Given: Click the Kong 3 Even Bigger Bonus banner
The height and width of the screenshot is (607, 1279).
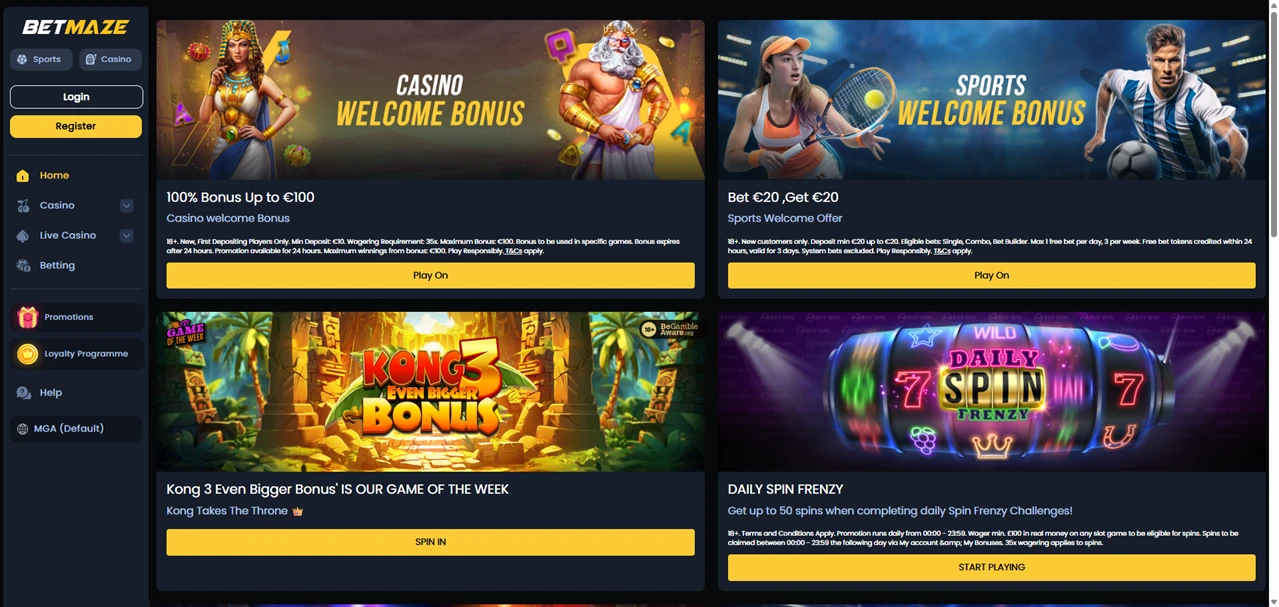Looking at the screenshot, I should [x=430, y=391].
